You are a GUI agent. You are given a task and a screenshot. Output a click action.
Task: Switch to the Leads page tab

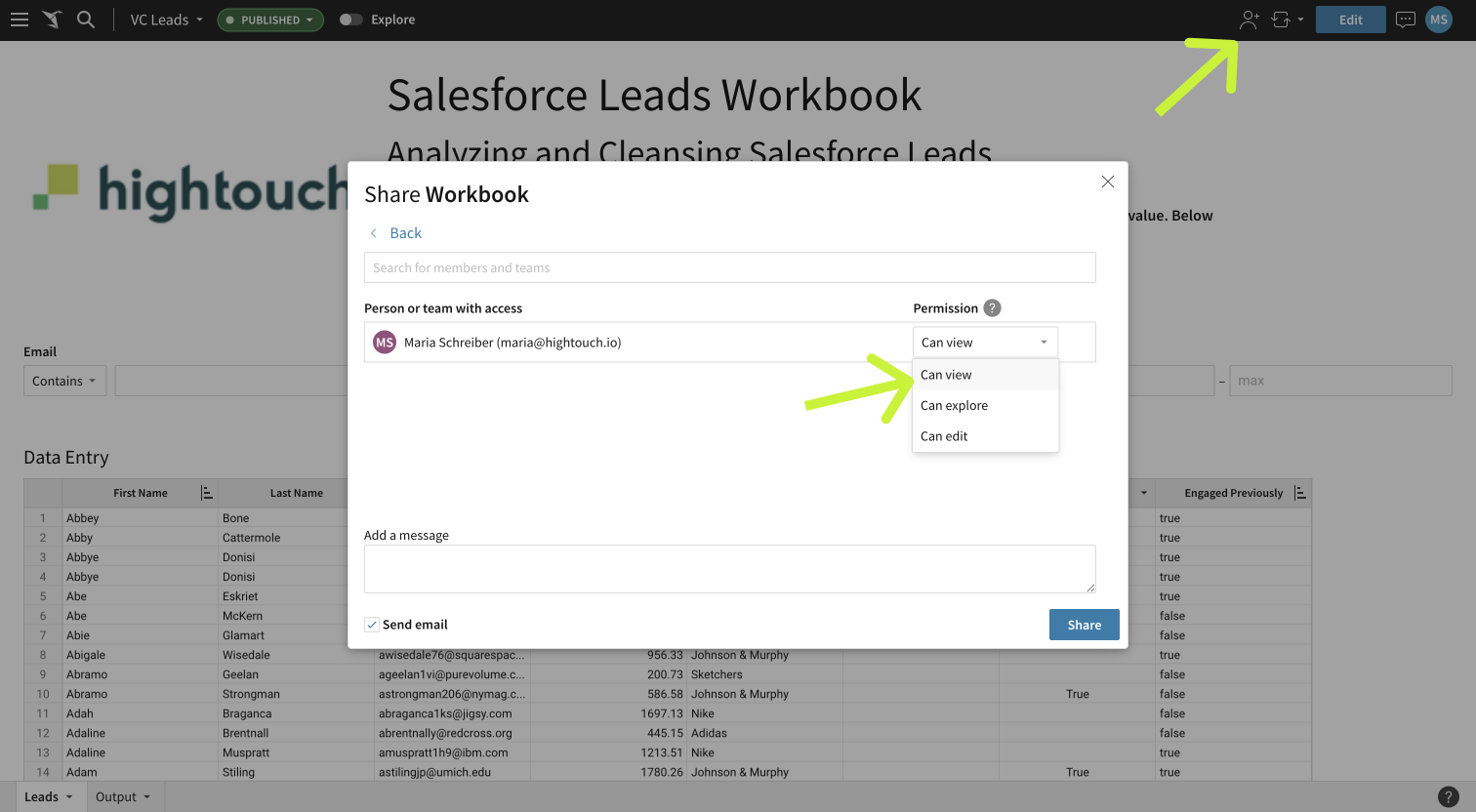(42, 797)
